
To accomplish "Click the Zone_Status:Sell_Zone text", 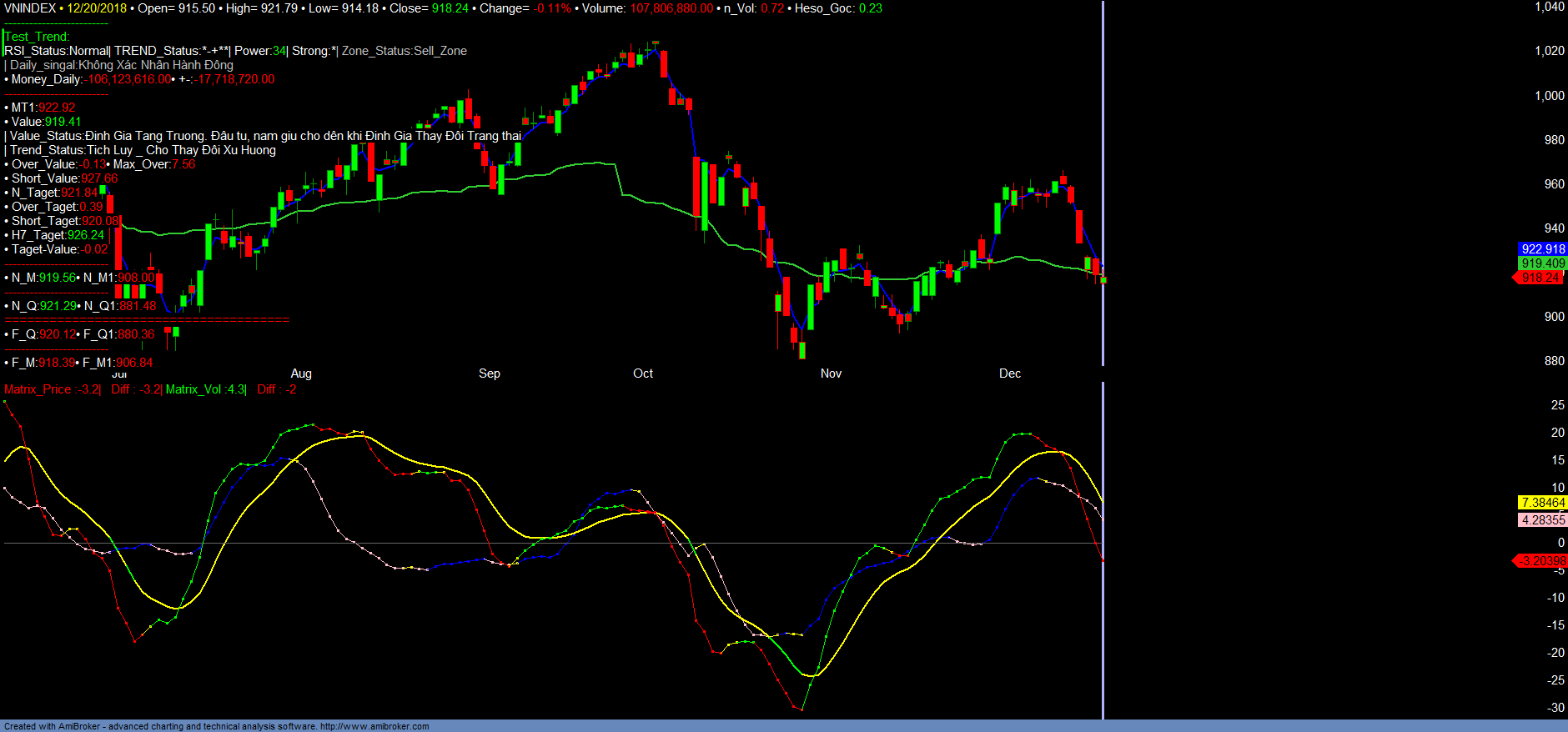I will [405, 51].
